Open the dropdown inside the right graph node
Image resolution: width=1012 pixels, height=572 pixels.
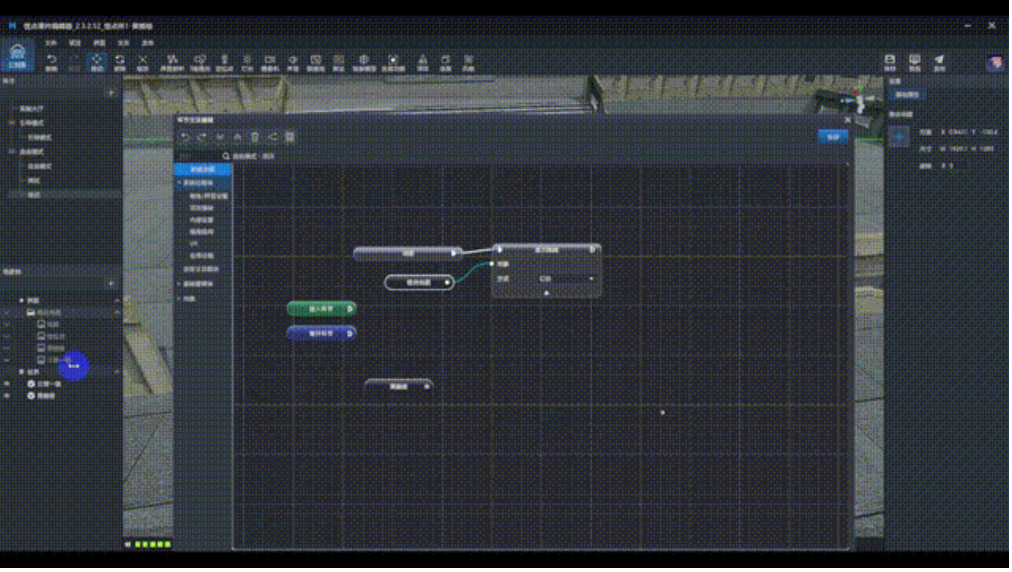[567, 279]
